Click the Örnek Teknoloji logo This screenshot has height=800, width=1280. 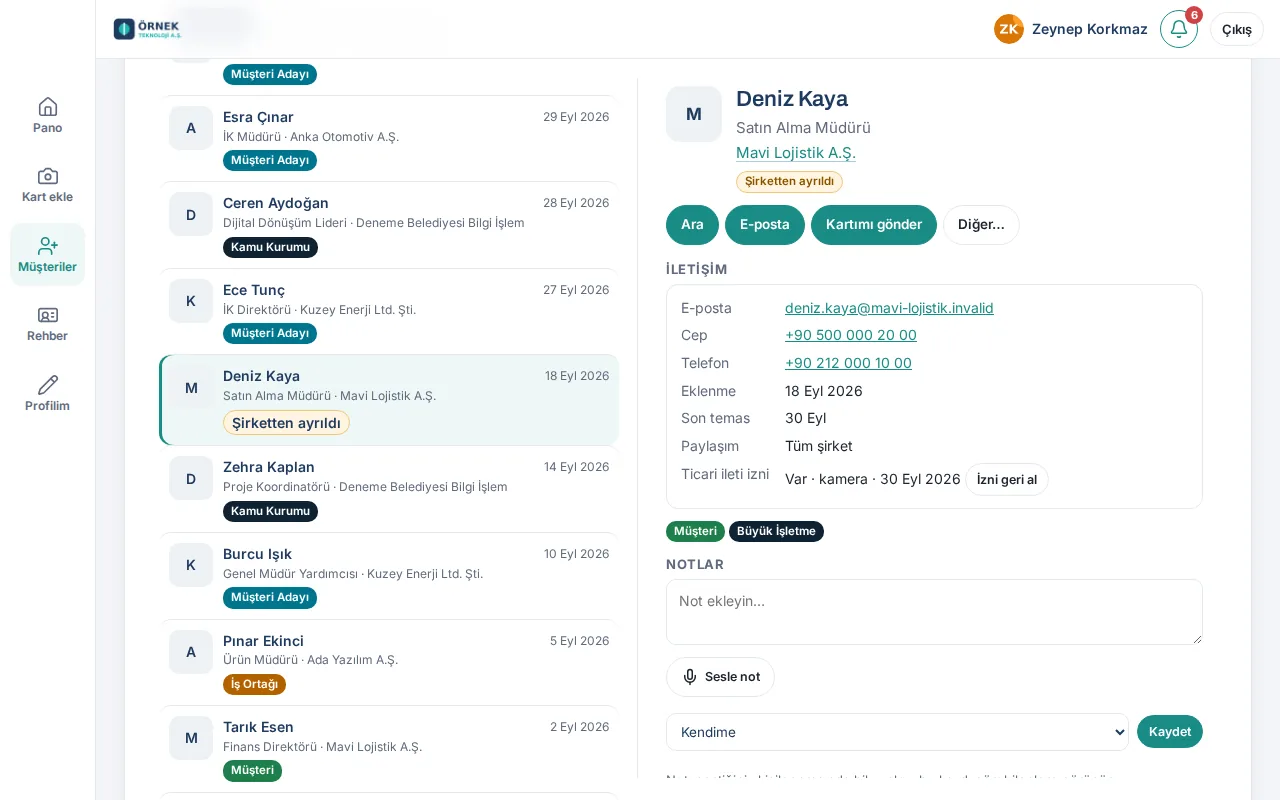[148, 29]
